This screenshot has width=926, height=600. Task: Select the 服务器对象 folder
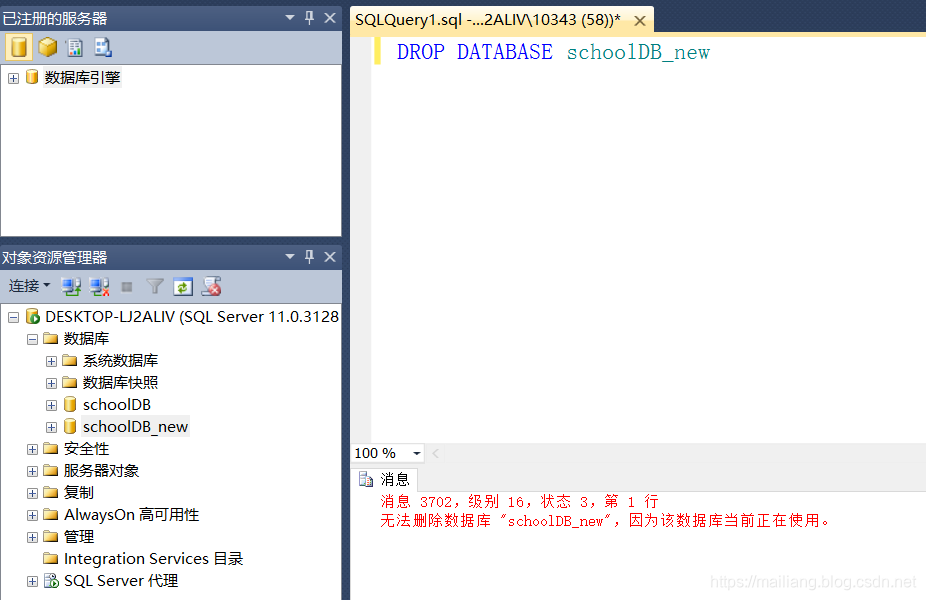click(101, 470)
